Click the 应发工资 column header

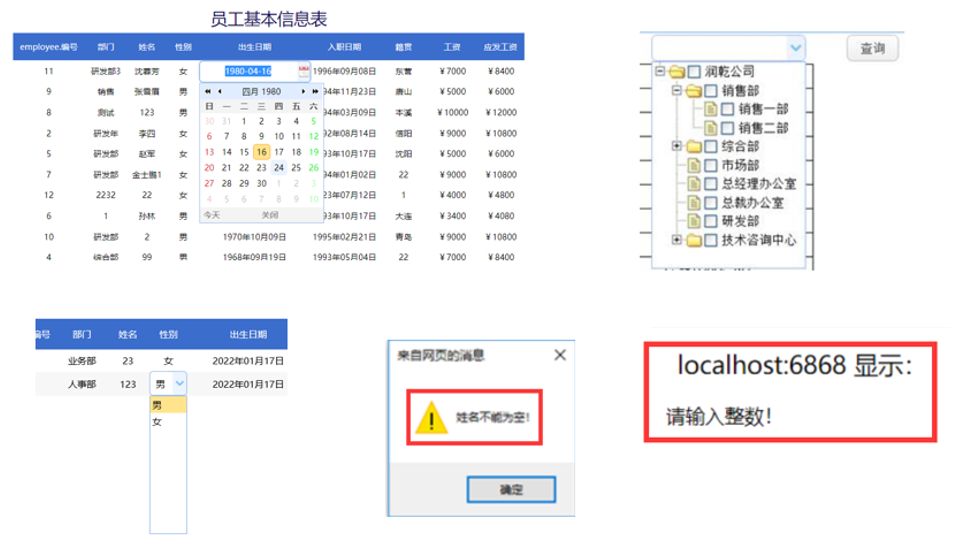(x=500, y=47)
